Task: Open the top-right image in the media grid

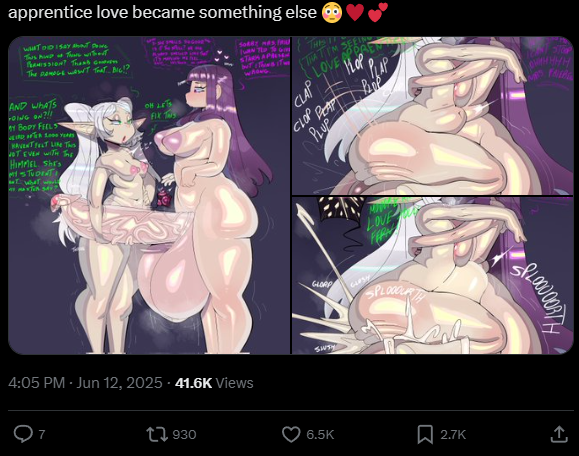Action: pos(433,115)
